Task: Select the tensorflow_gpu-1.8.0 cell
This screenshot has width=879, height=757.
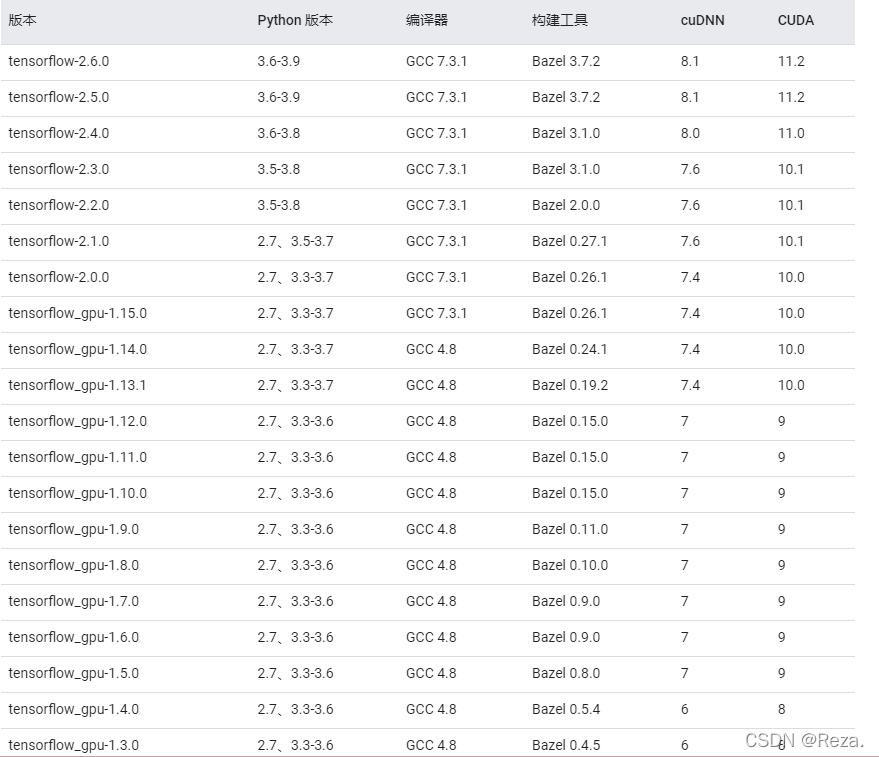Action: (73, 565)
